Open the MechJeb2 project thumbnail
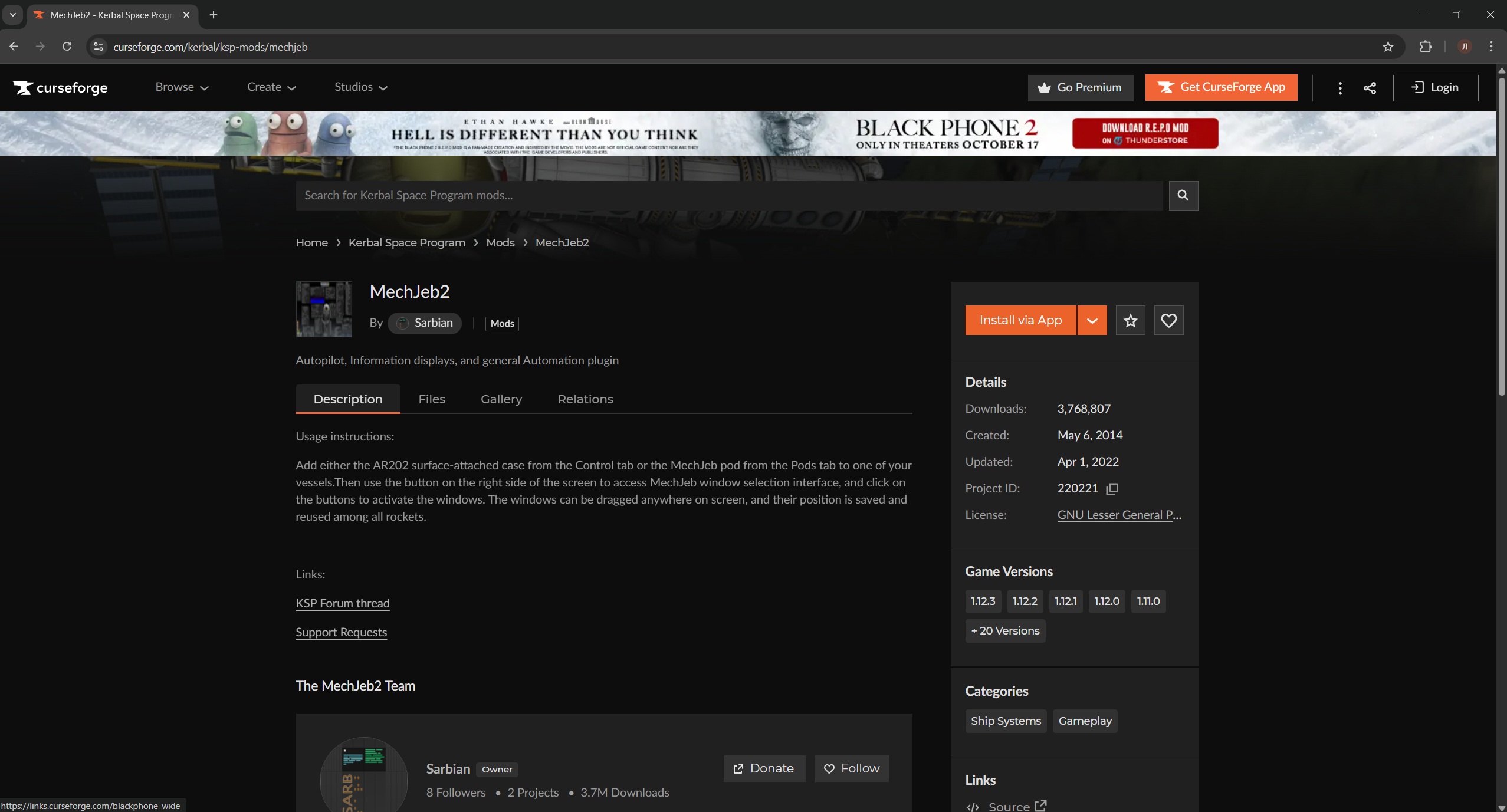1507x812 pixels. click(x=324, y=309)
